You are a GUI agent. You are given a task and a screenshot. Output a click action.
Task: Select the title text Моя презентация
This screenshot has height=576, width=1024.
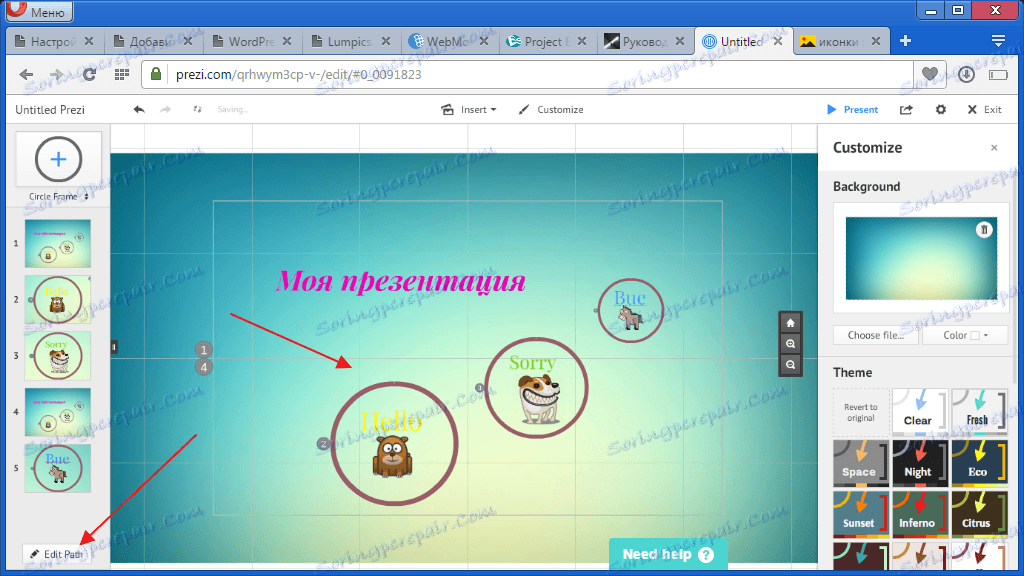coord(401,281)
